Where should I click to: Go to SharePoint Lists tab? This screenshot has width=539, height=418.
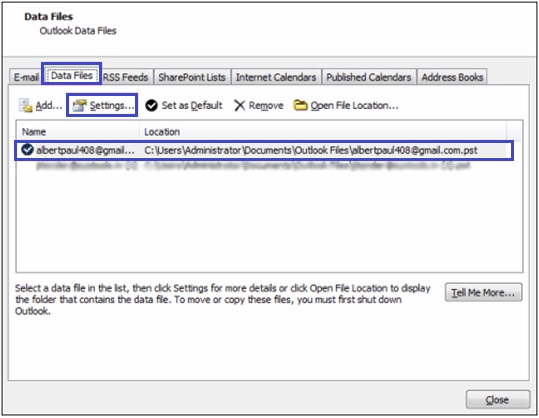click(192, 77)
